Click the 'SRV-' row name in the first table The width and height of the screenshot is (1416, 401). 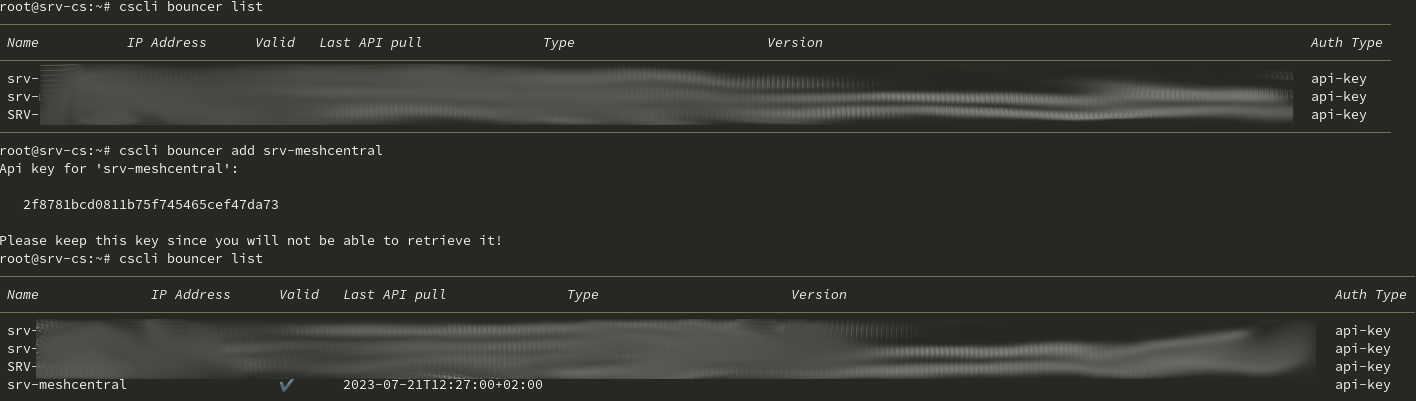pos(23,115)
